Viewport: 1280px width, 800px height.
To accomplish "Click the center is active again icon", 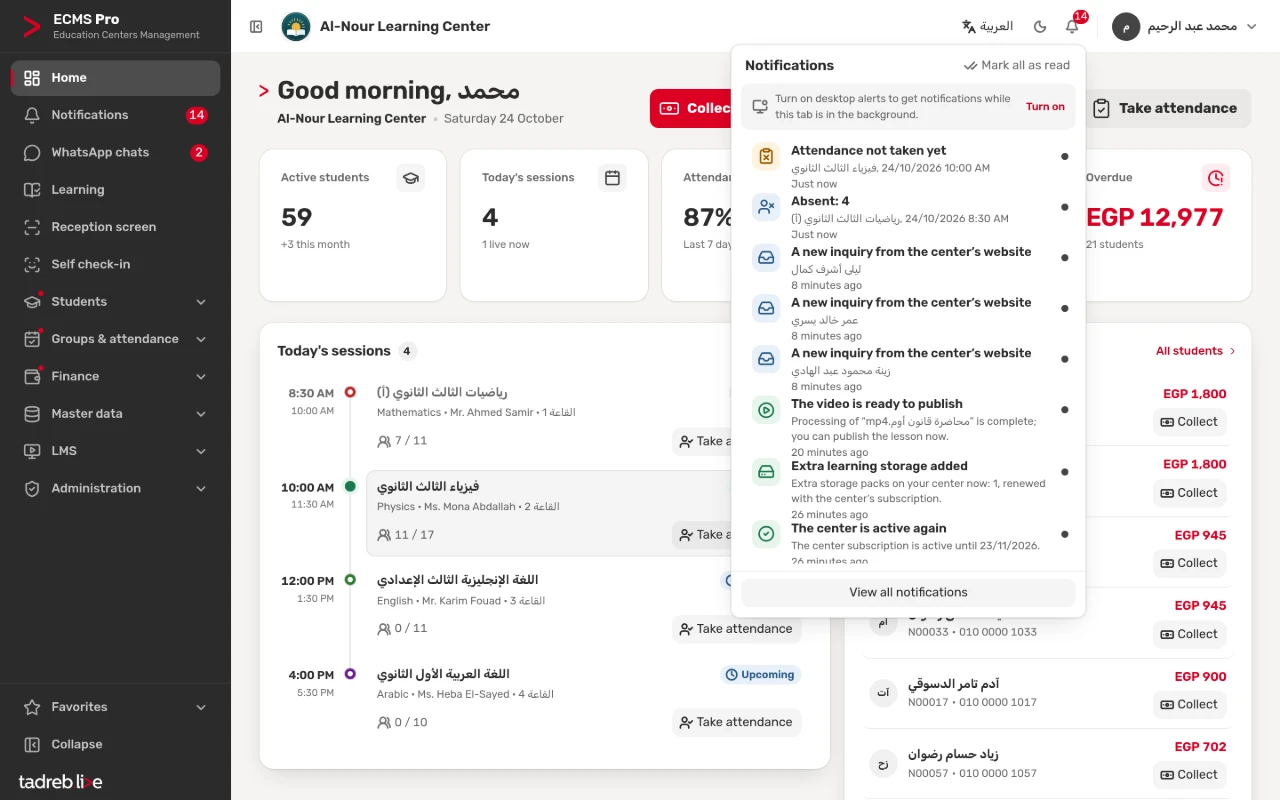I will [766, 534].
